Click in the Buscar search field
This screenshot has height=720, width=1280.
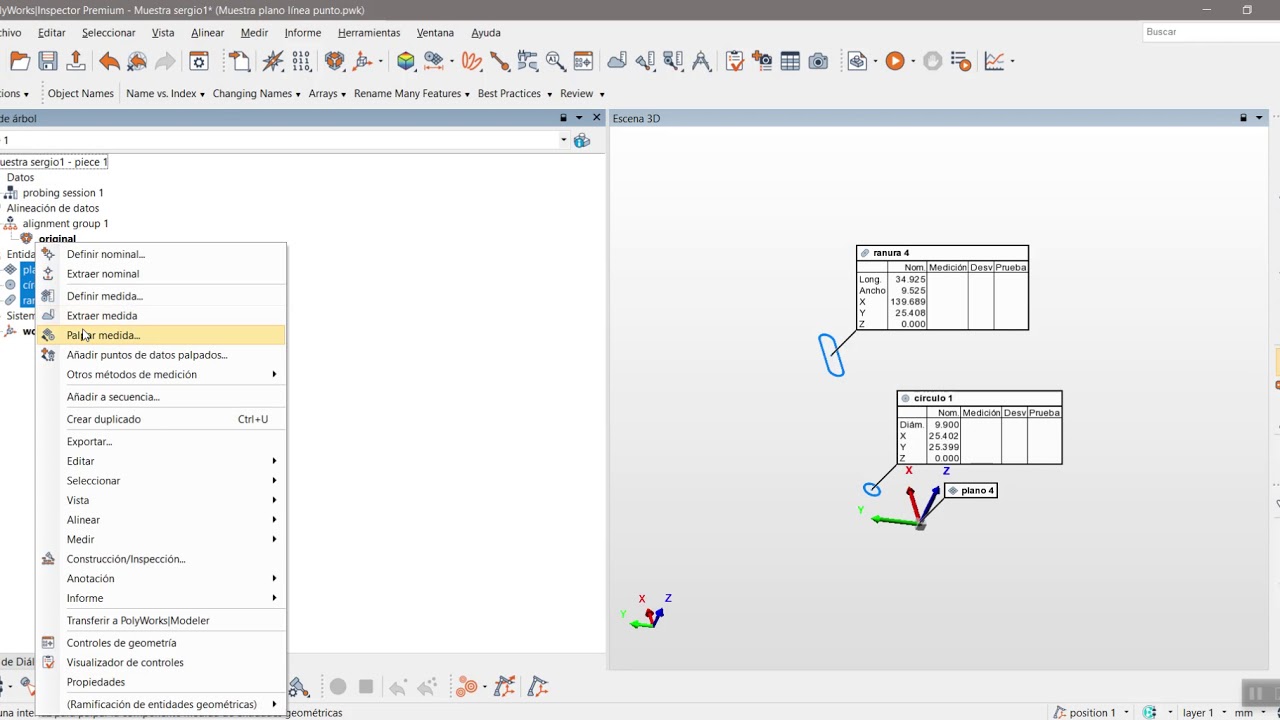(x=1210, y=32)
